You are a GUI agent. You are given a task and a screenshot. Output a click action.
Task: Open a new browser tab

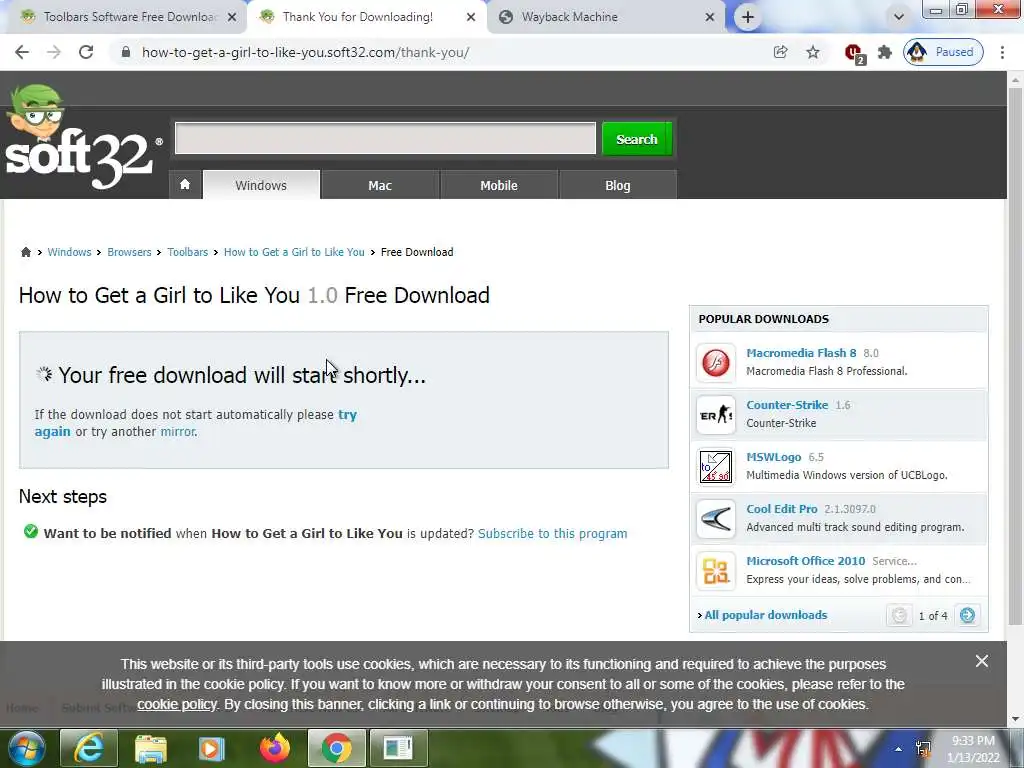click(748, 17)
